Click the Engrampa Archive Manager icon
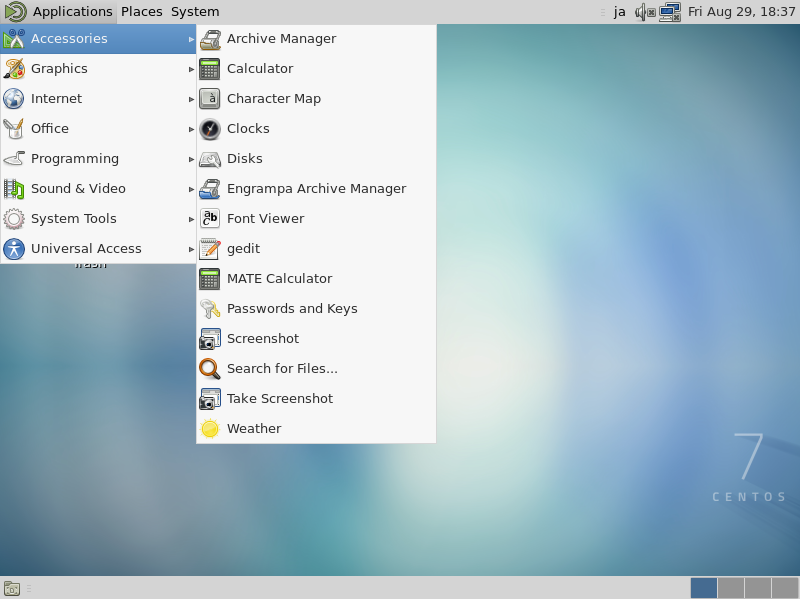800x599 pixels. pyautogui.click(x=210, y=189)
